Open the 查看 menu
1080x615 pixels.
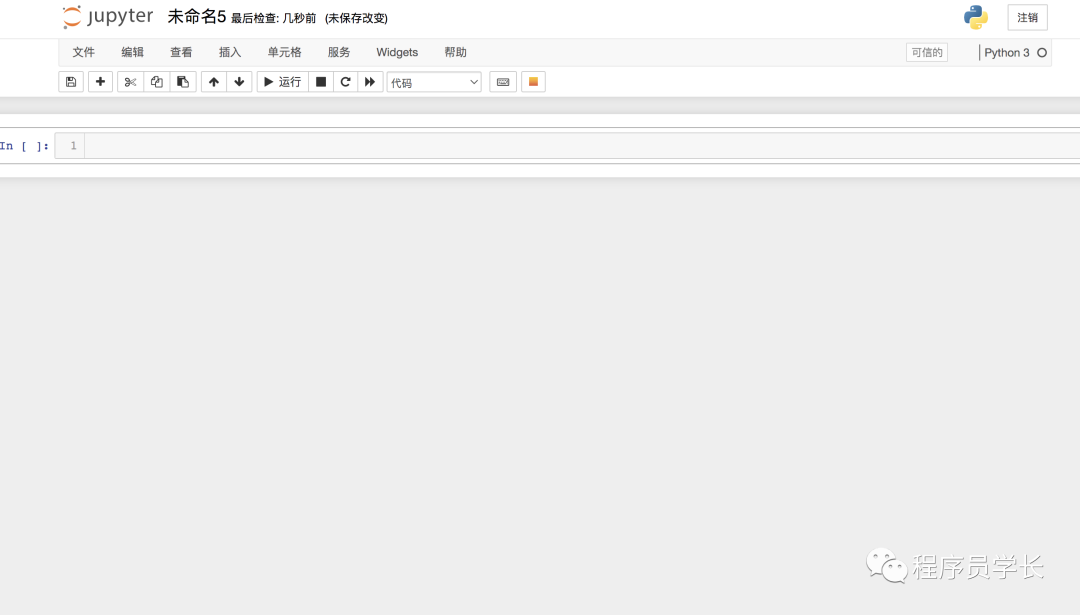coord(181,52)
